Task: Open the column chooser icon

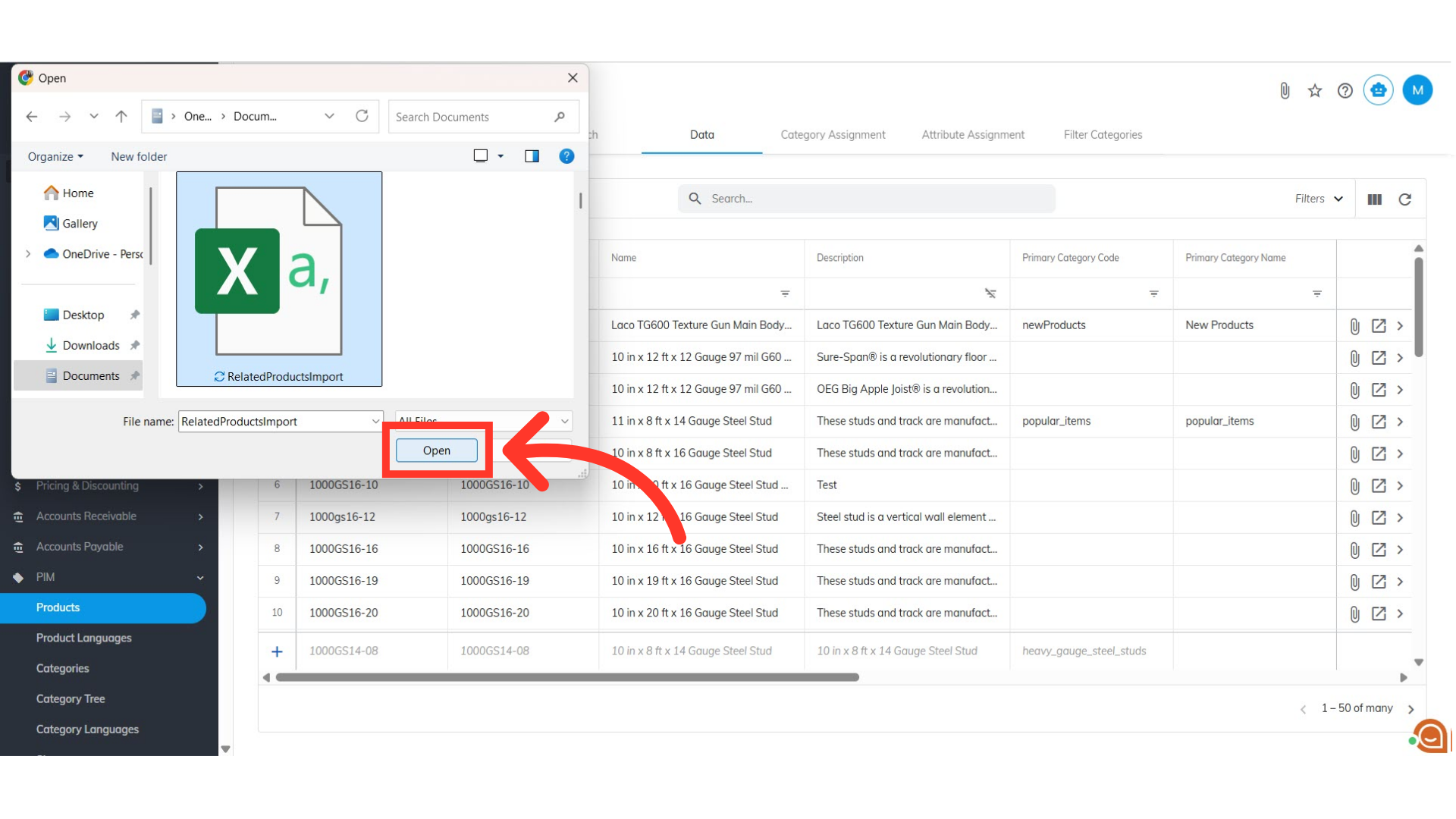Action: click(1374, 199)
